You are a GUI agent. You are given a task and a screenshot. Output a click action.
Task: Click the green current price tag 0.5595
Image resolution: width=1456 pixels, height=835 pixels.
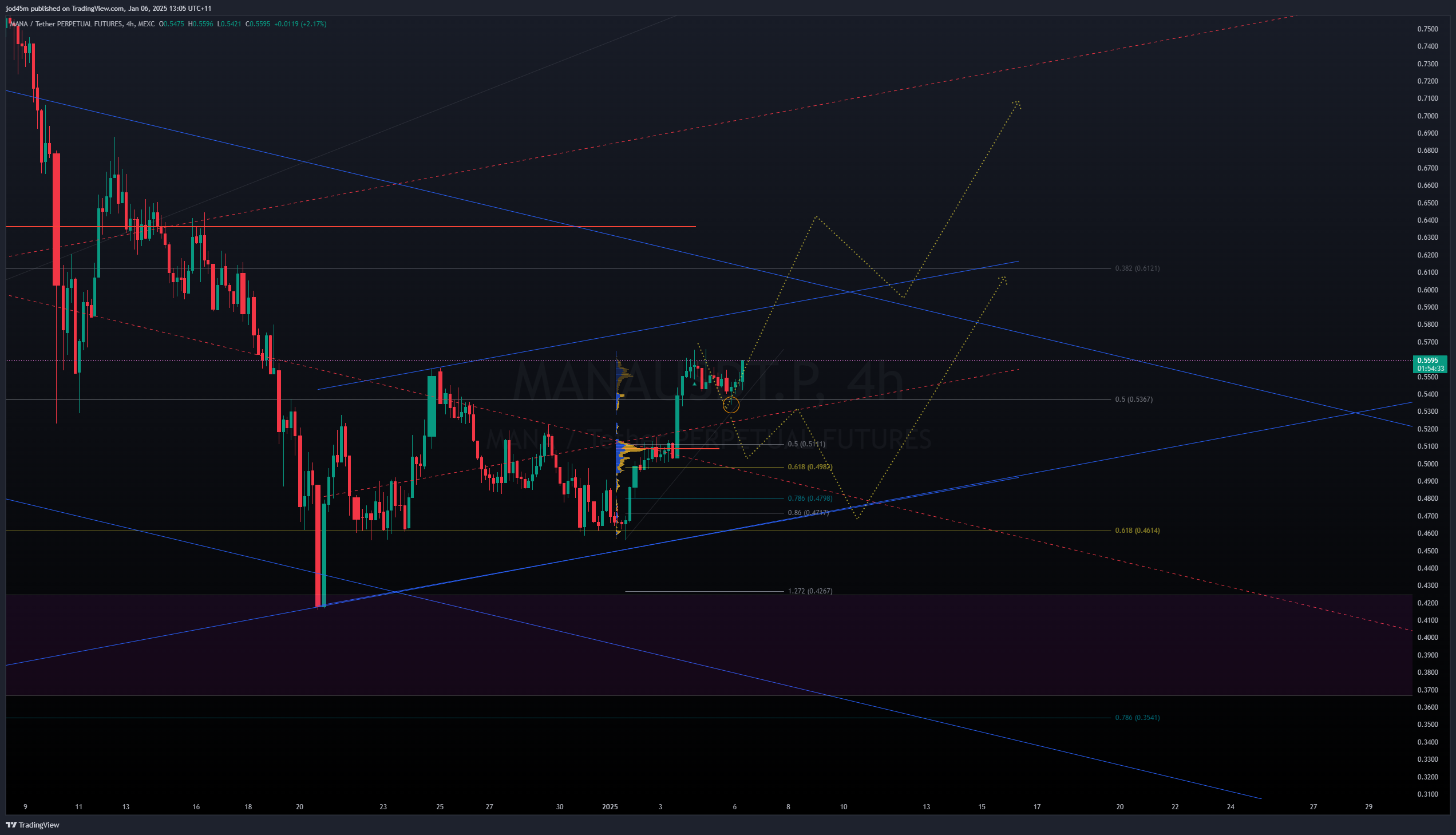pos(1430,360)
